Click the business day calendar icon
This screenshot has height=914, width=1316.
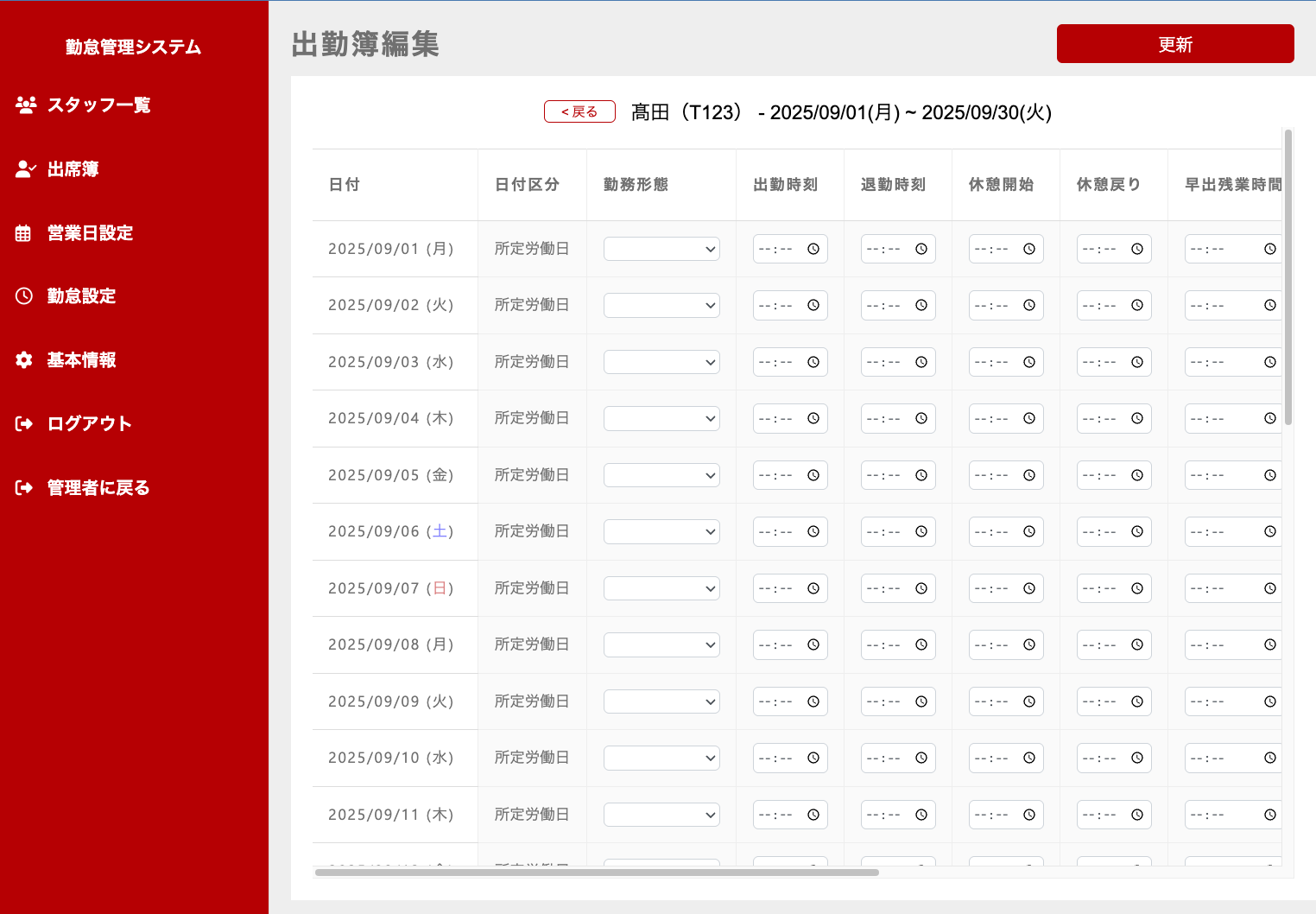[24, 233]
